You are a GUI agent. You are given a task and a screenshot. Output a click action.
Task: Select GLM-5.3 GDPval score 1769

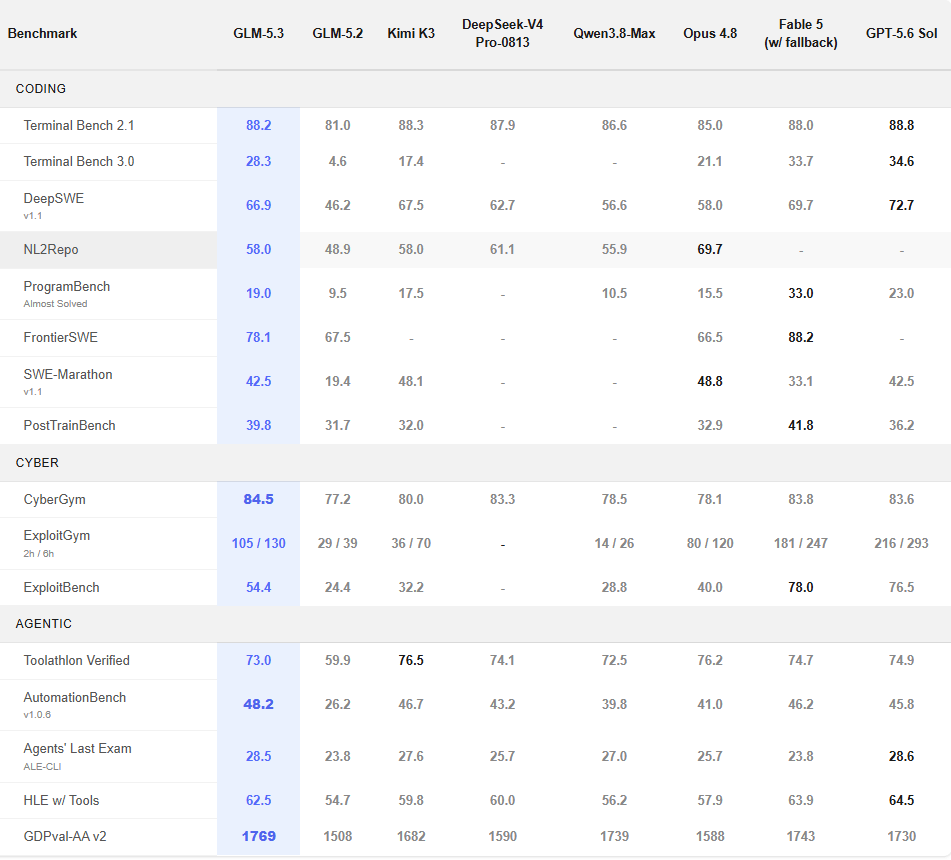(x=258, y=836)
